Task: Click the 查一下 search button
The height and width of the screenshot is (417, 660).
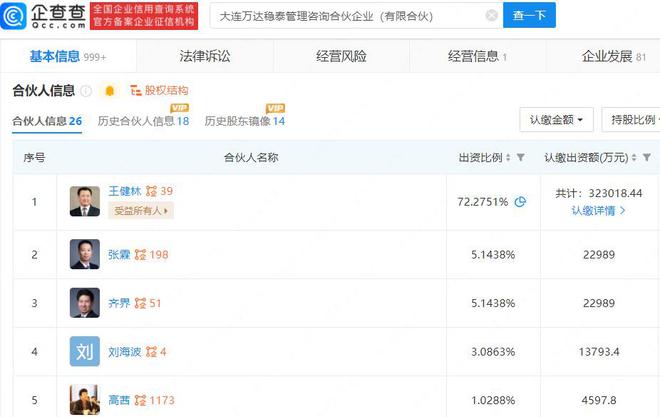Action: tap(529, 15)
